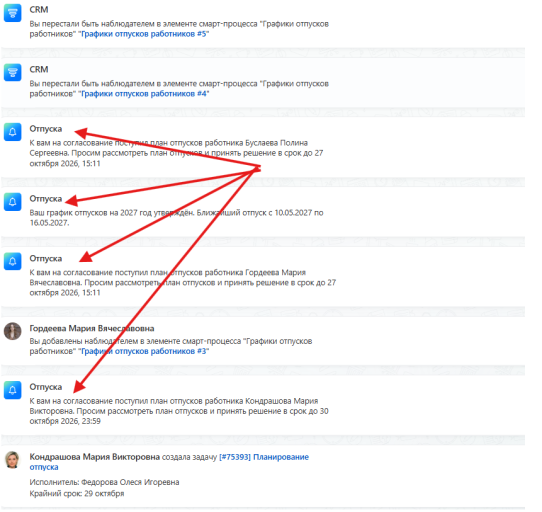Click Отпуска title above Буслаева Полина message
This screenshot has width=542, height=512.
tap(46, 129)
